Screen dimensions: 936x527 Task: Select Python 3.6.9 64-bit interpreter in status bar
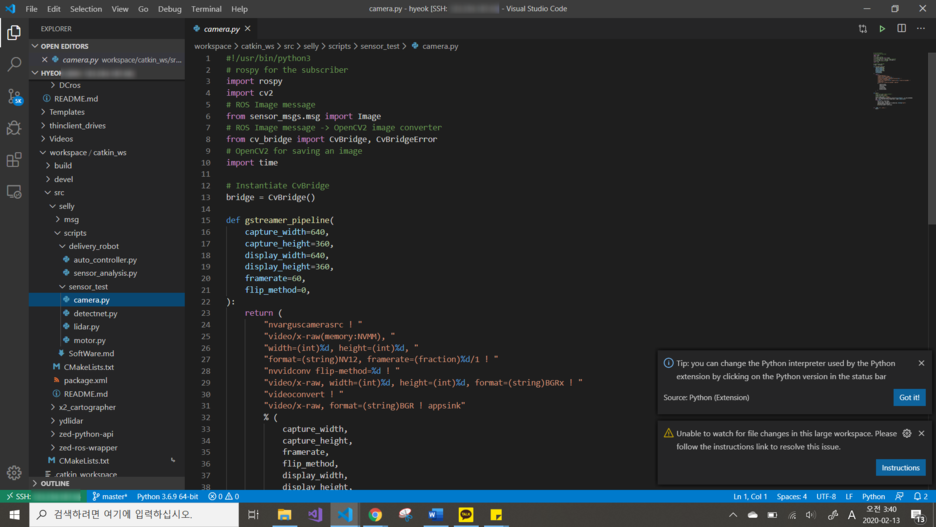(x=167, y=497)
